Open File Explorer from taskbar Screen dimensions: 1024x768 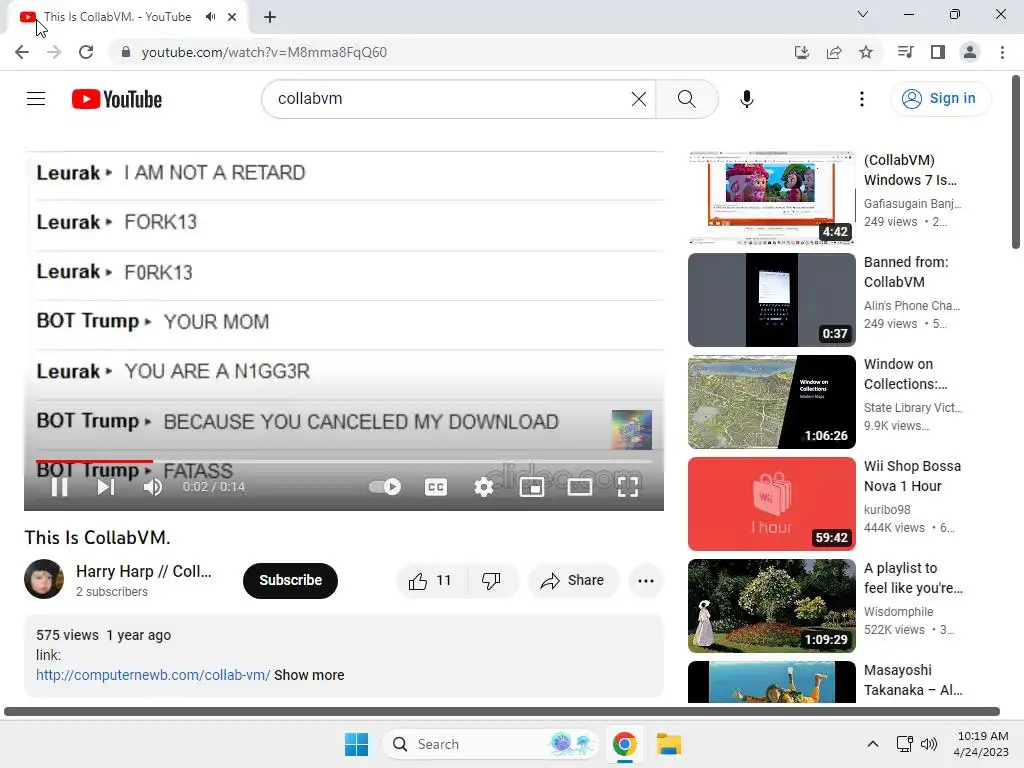point(669,744)
